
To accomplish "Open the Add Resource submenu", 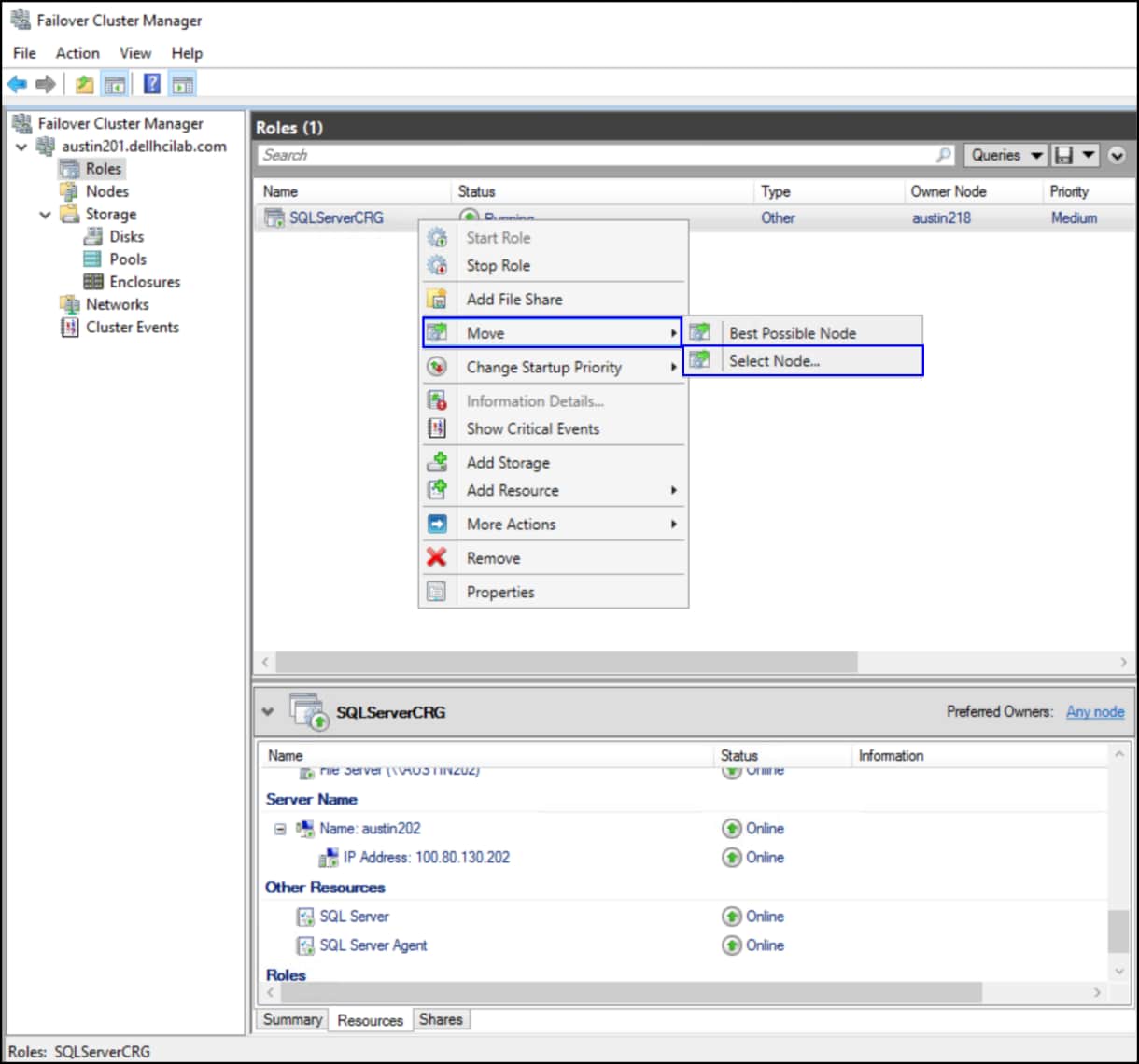I will [x=554, y=491].
